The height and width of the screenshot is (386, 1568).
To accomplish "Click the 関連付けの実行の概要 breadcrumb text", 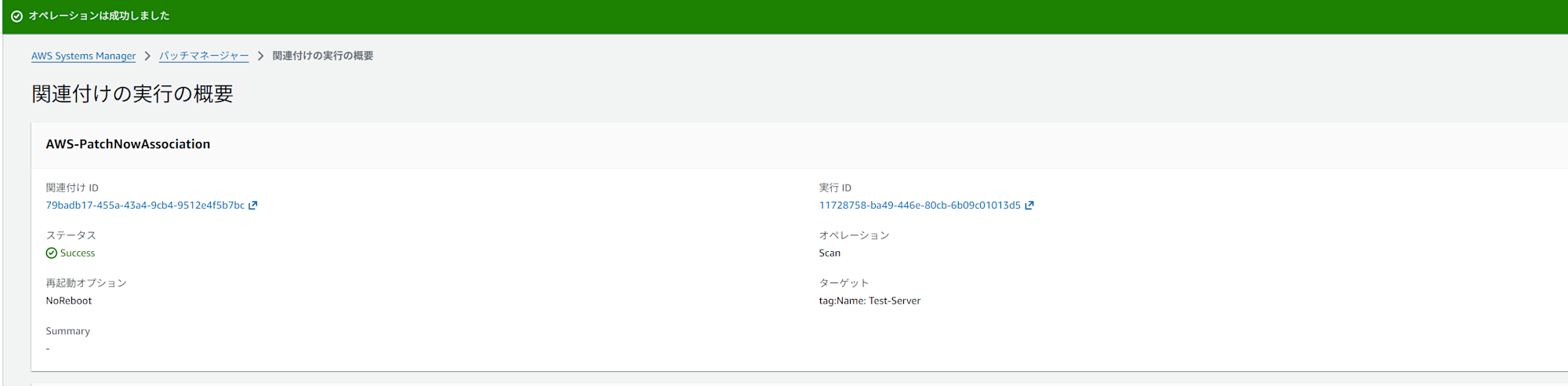I will point(323,56).
